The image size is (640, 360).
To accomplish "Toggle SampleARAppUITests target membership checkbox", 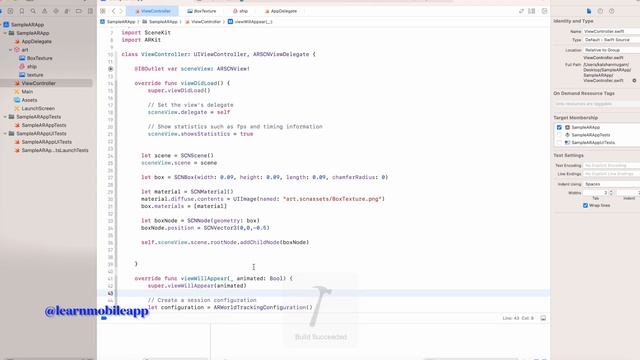I will click(559, 142).
